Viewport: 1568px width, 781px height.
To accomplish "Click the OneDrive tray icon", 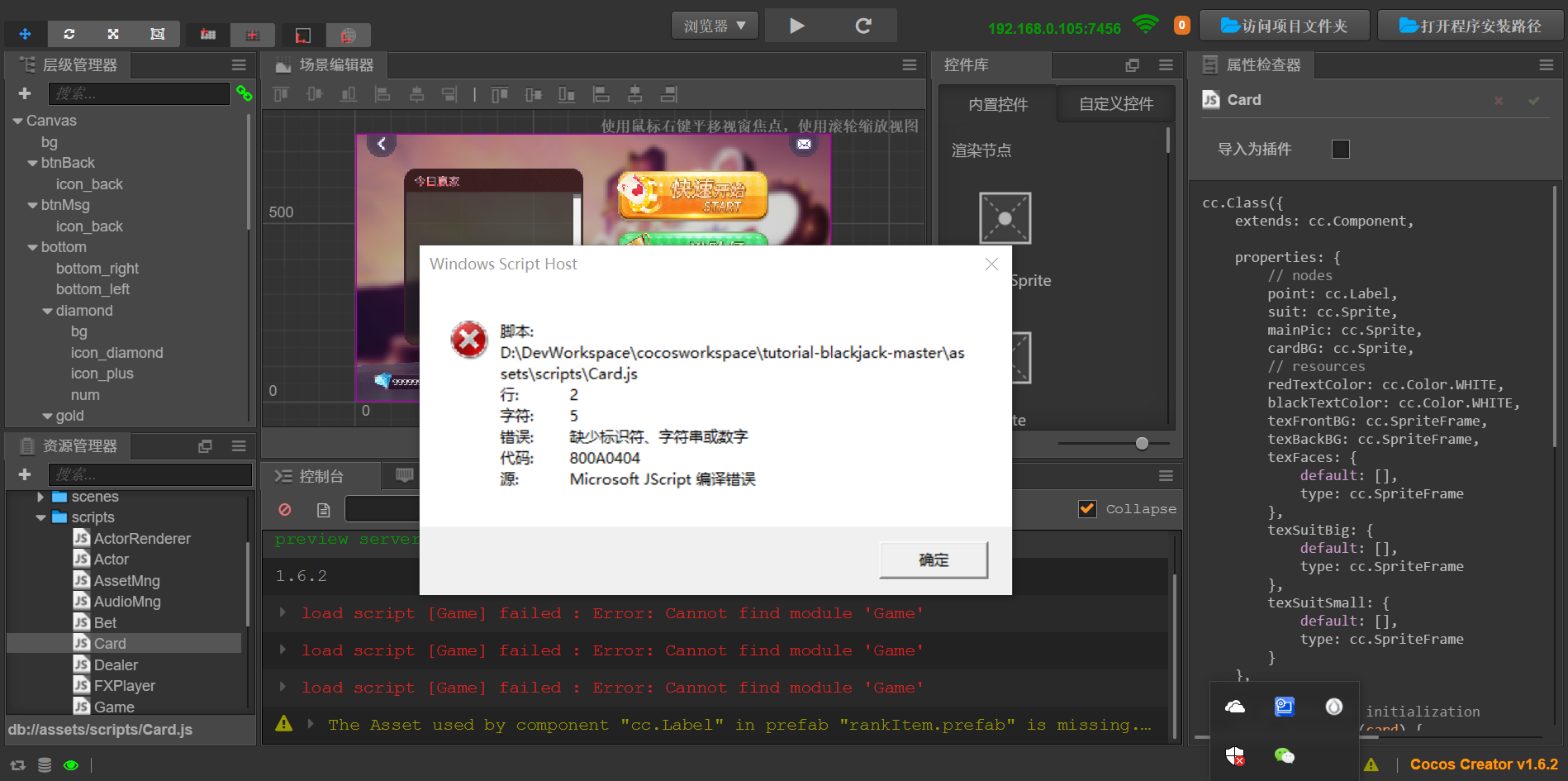I will click(x=1235, y=707).
